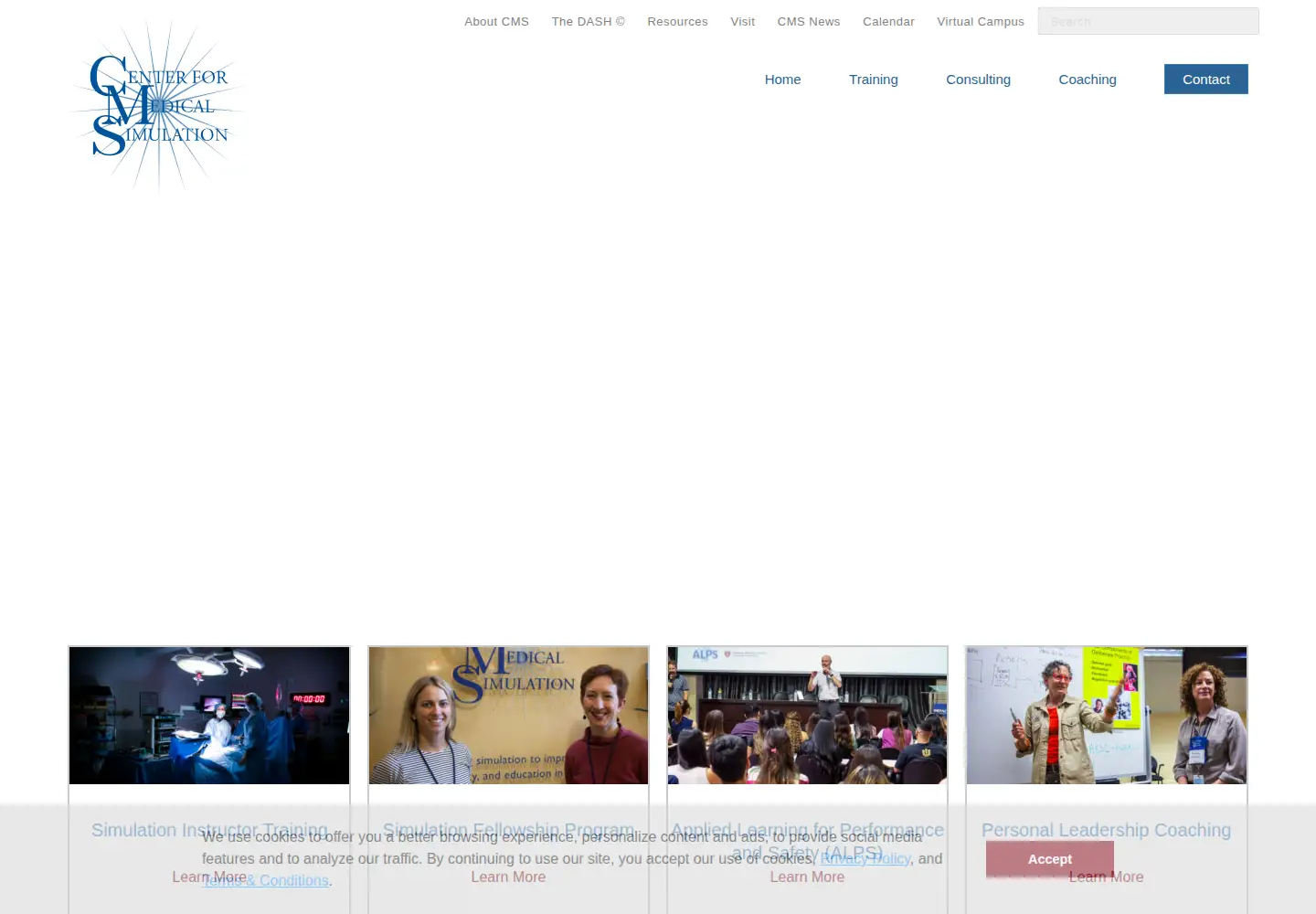Open the ALPS lecture audience photo
The image size is (1316, 914).
coord(807,716)
